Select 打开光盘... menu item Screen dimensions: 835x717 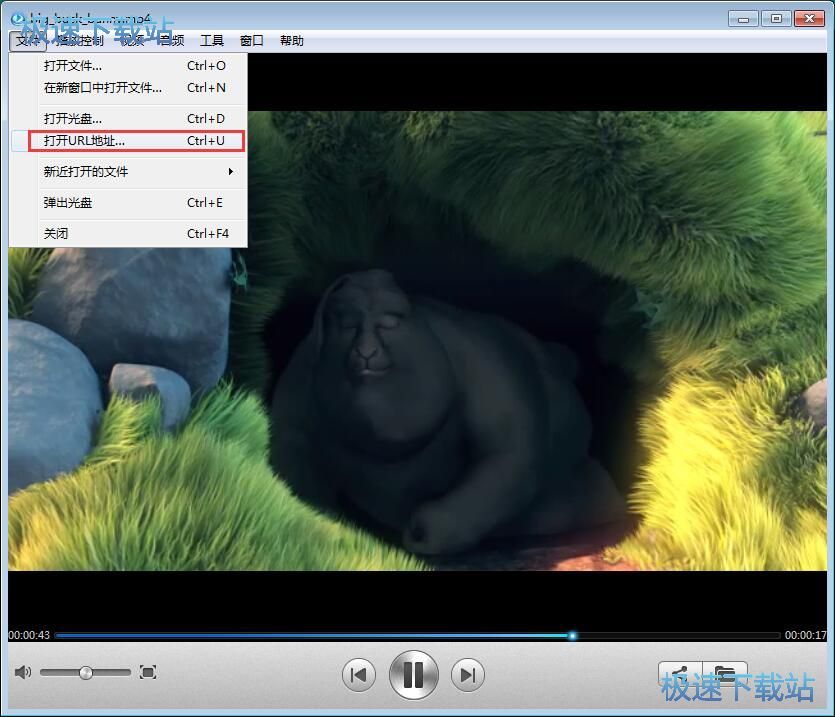(128, 118)
